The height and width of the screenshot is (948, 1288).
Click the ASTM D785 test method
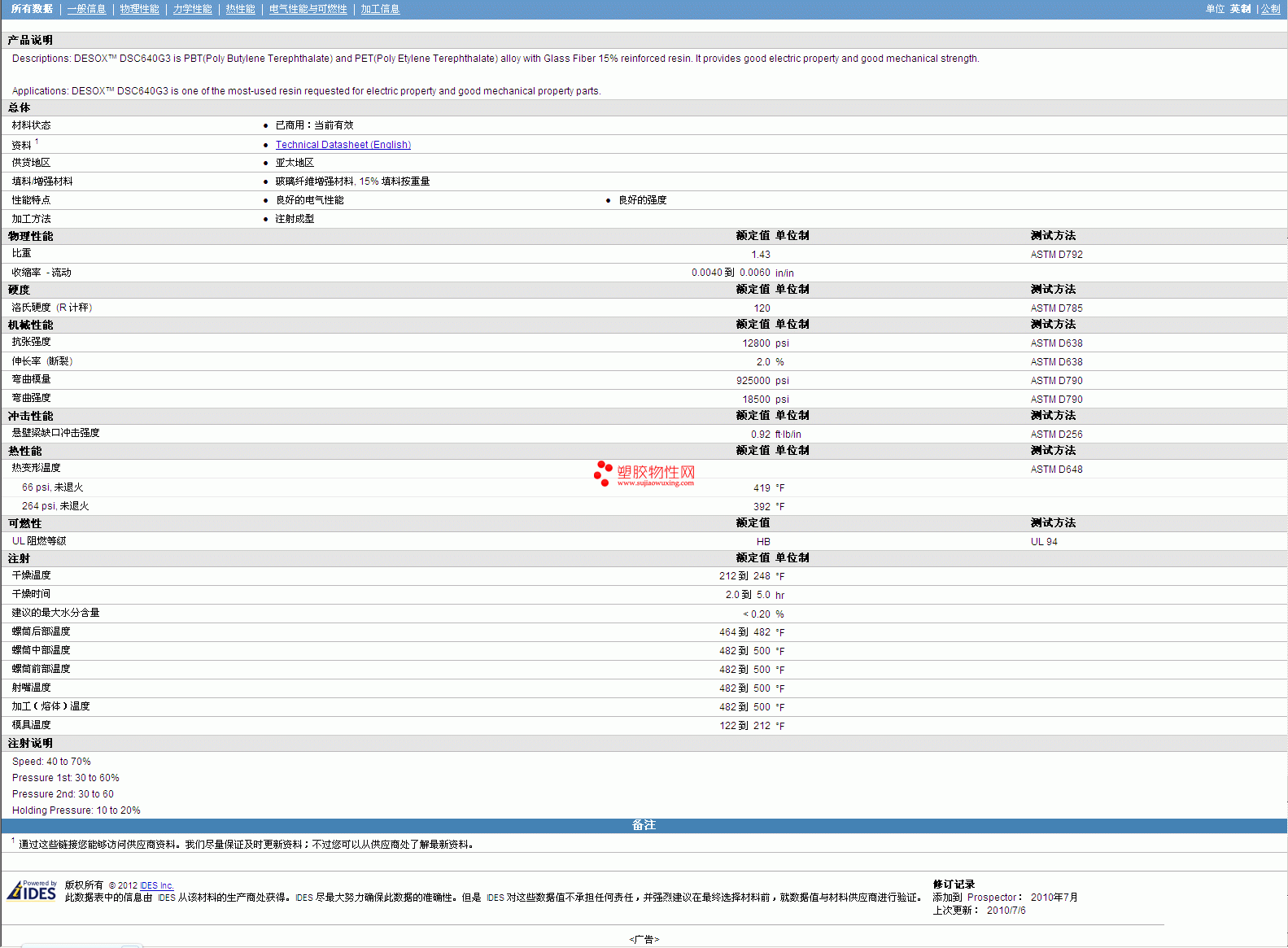click(x=1056, y=308)
